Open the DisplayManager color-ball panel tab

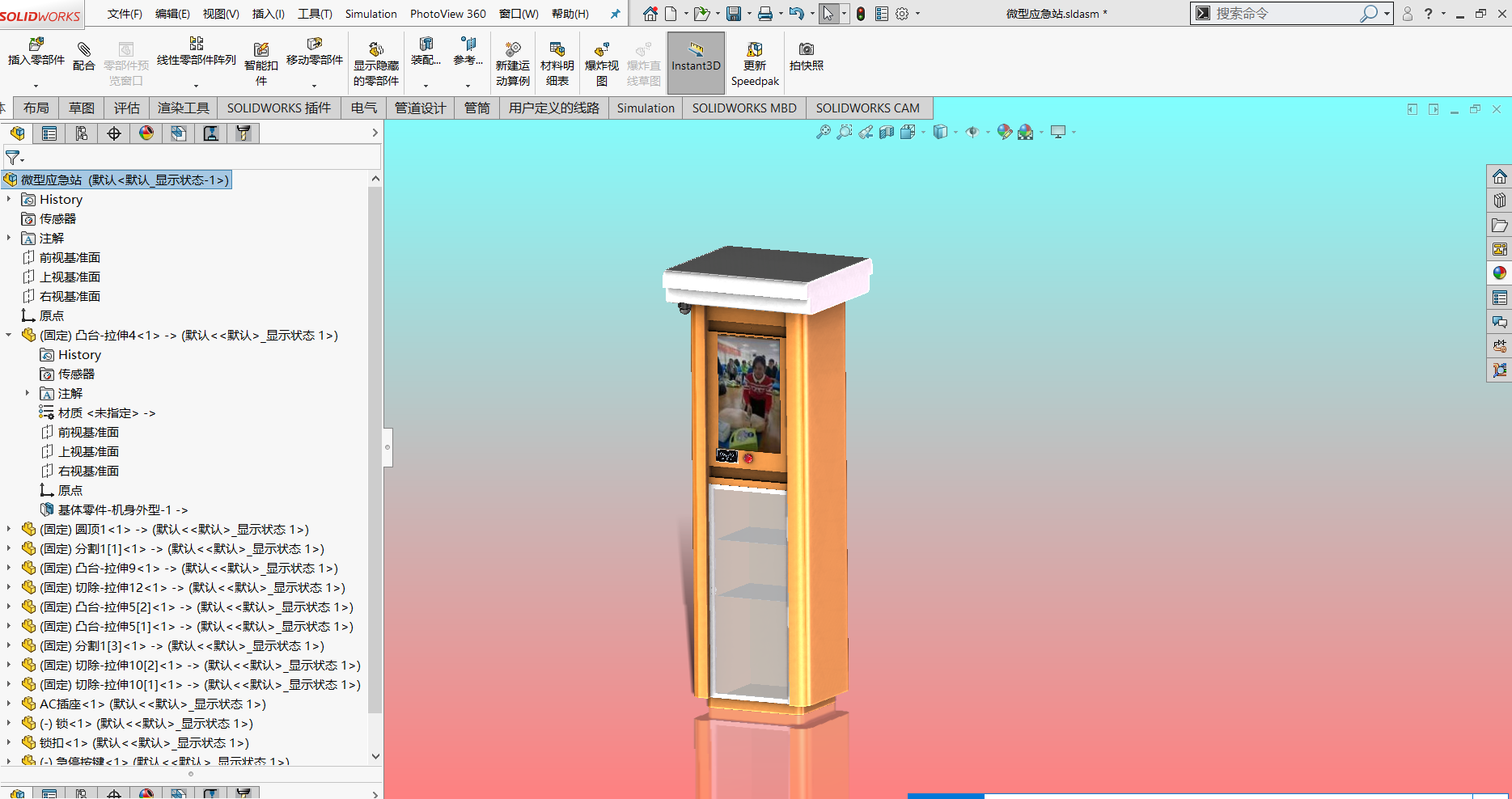pos(146,133)
